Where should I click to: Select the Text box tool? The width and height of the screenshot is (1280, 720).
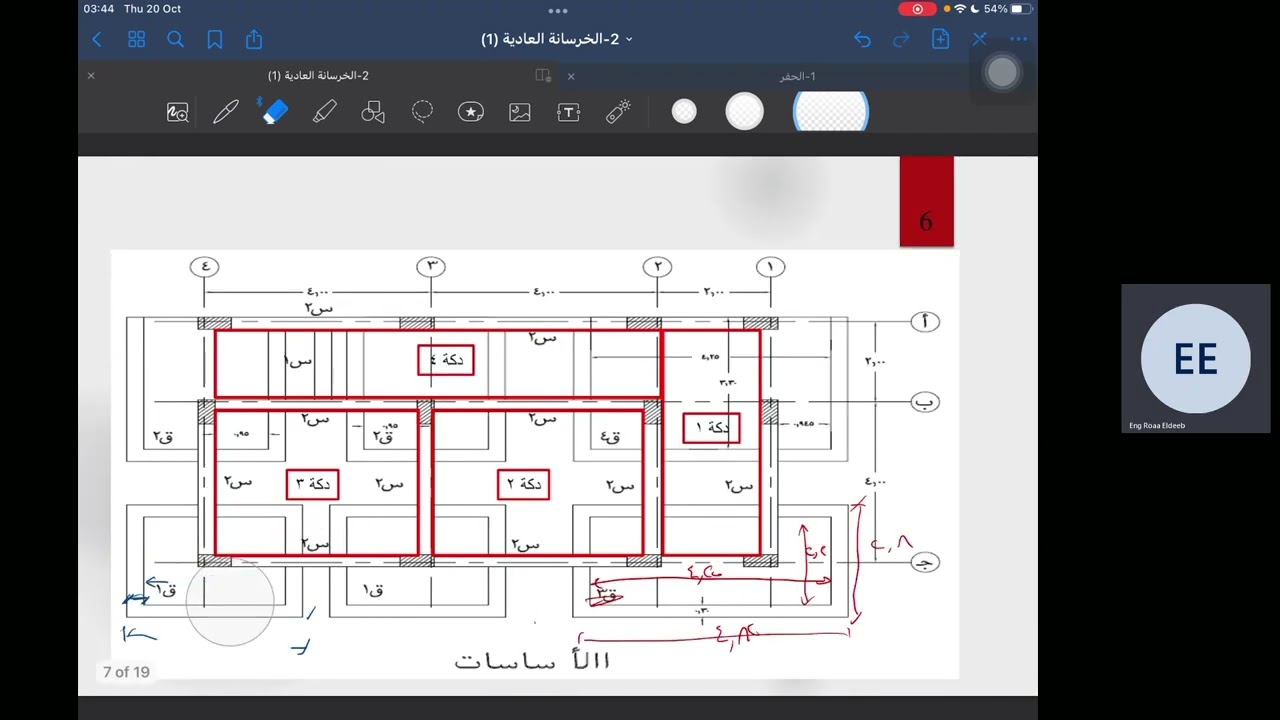point(569,112)
